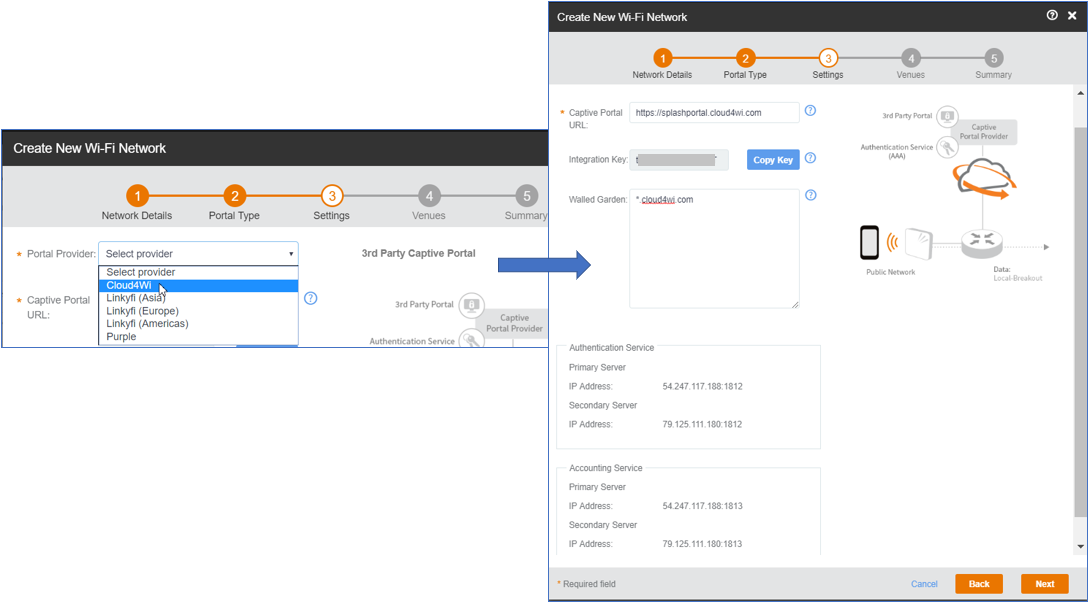1089x603 pixels.
Task: Click into the Walled Garden text area
Action: tap(715, 249)
